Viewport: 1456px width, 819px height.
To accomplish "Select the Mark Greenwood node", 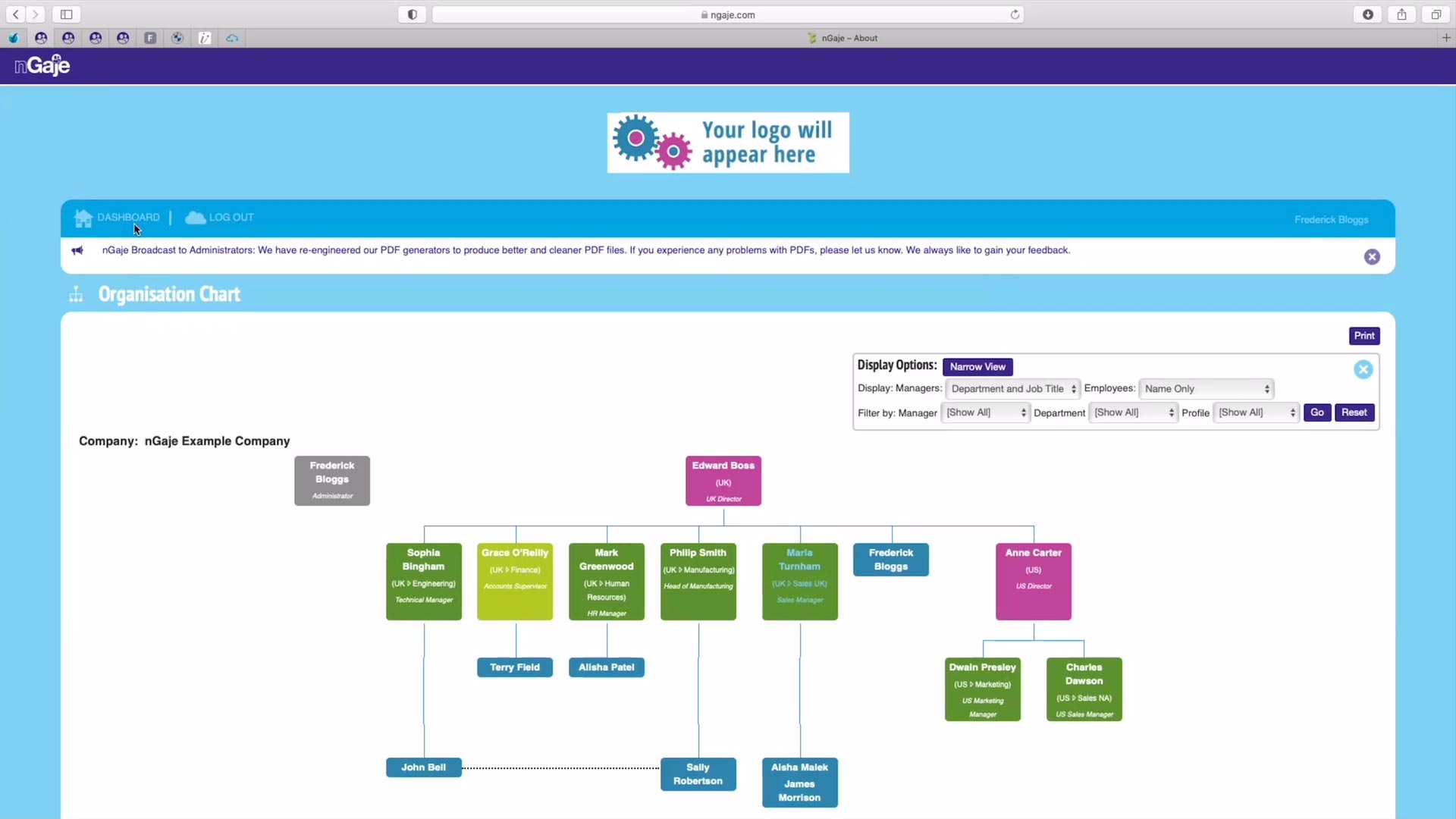I will [607, 582].
